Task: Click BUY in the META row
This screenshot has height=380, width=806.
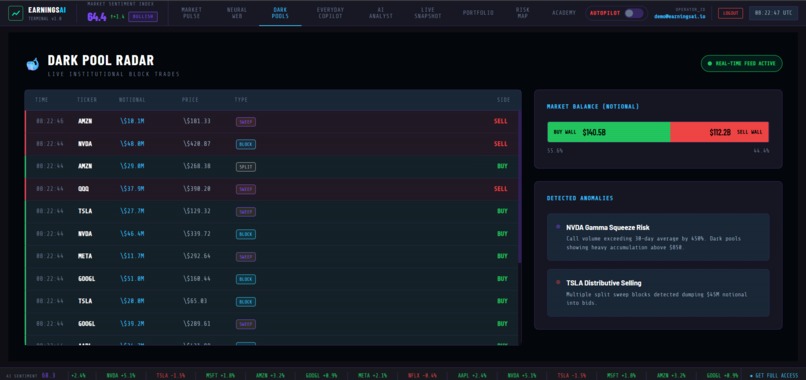Action: [x=502, y=256]
